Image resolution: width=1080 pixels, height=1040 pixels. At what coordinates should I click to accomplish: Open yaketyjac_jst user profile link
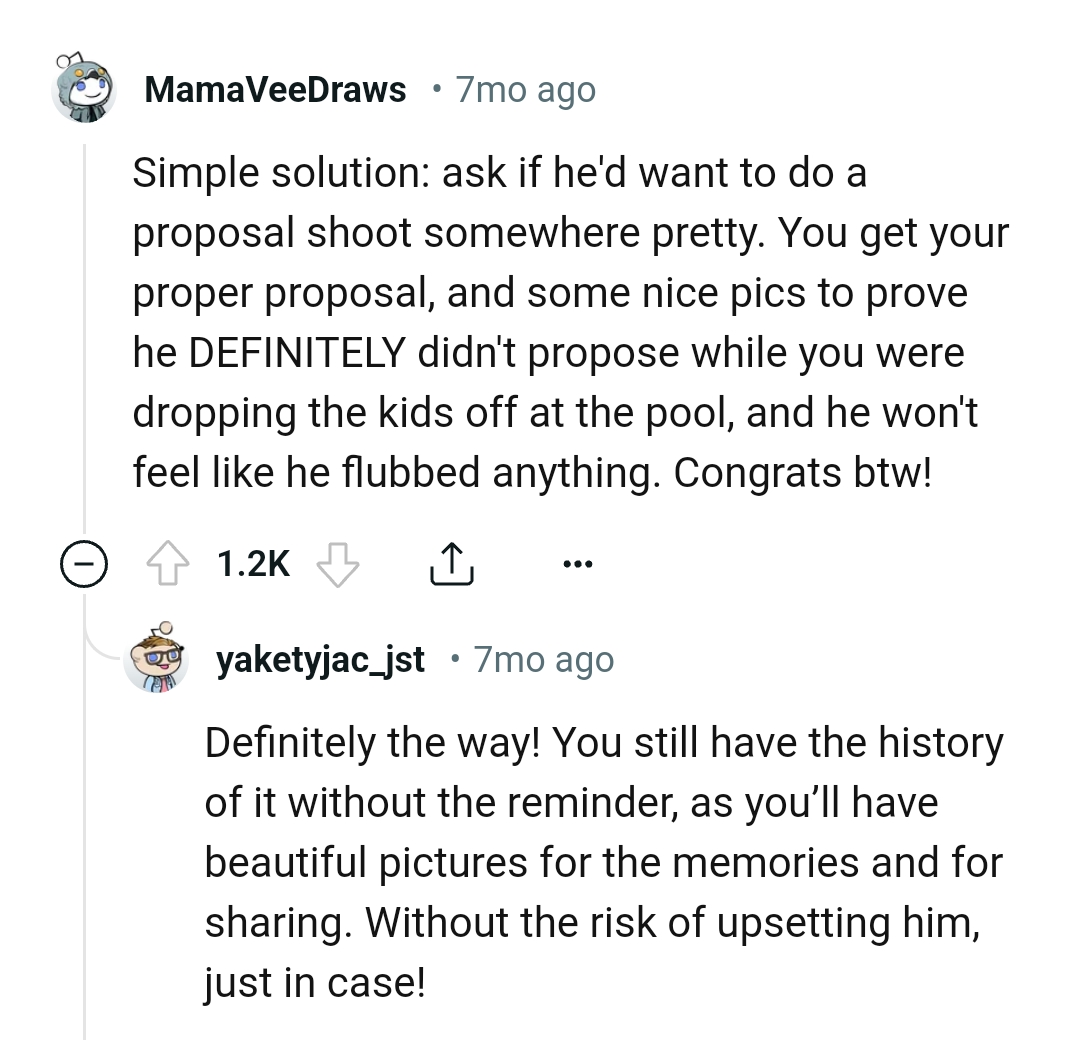pos(320,660)
